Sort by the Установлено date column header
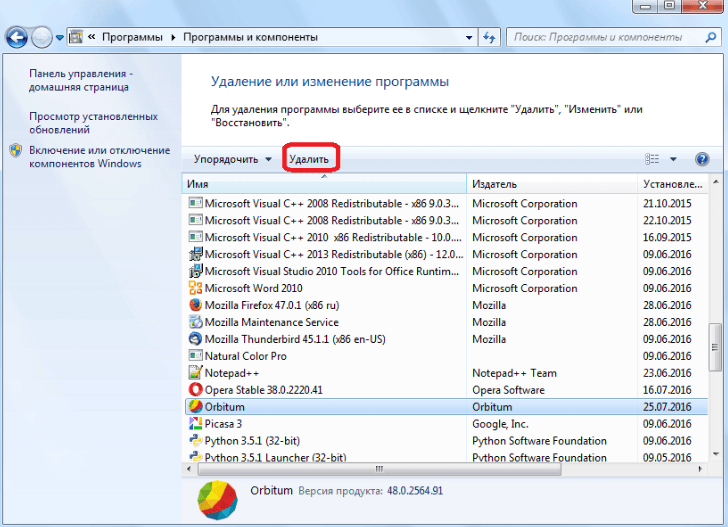The image size is (728, 527). (x=673, y=184)
